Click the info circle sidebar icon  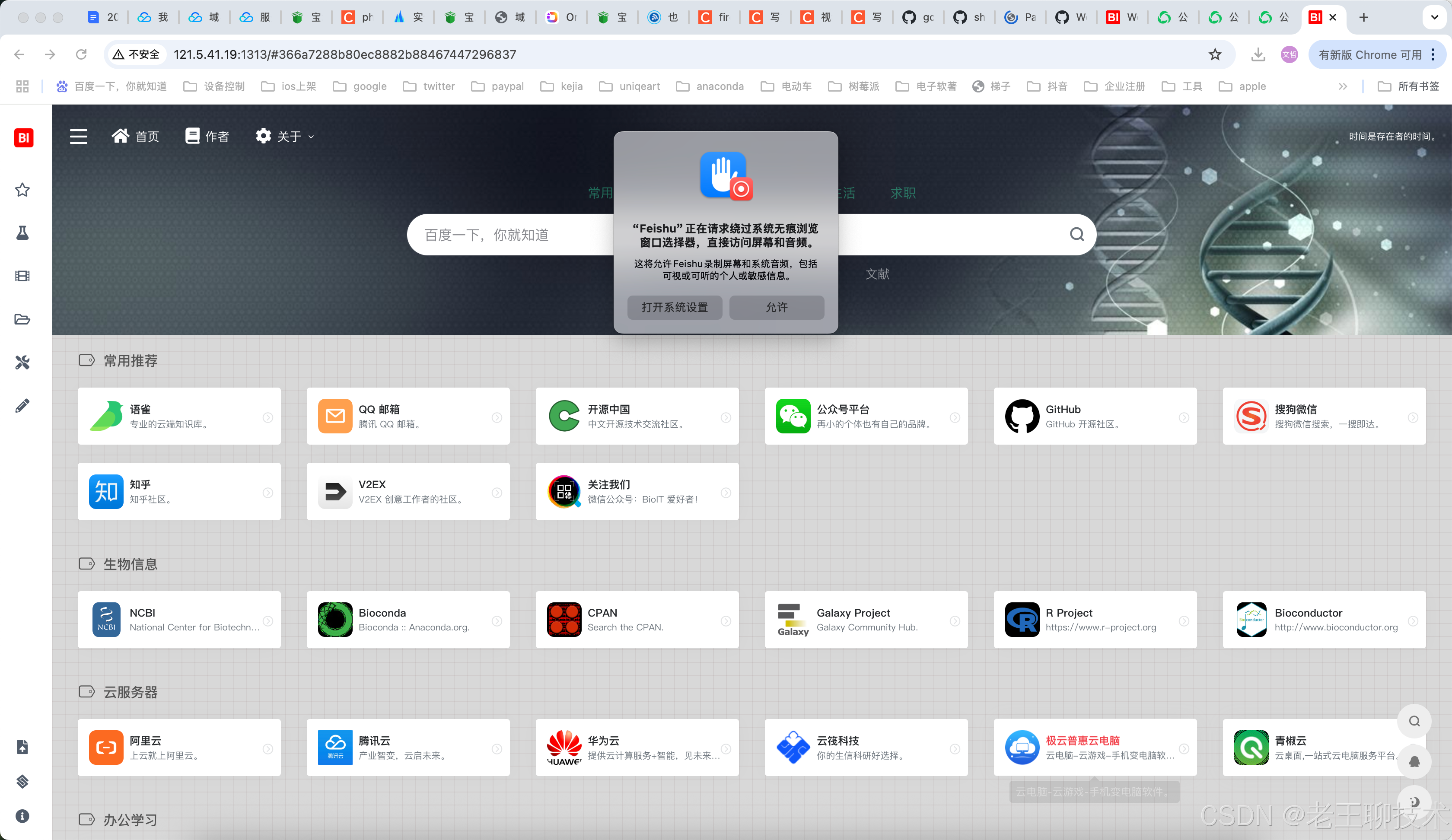coord(22,816)
